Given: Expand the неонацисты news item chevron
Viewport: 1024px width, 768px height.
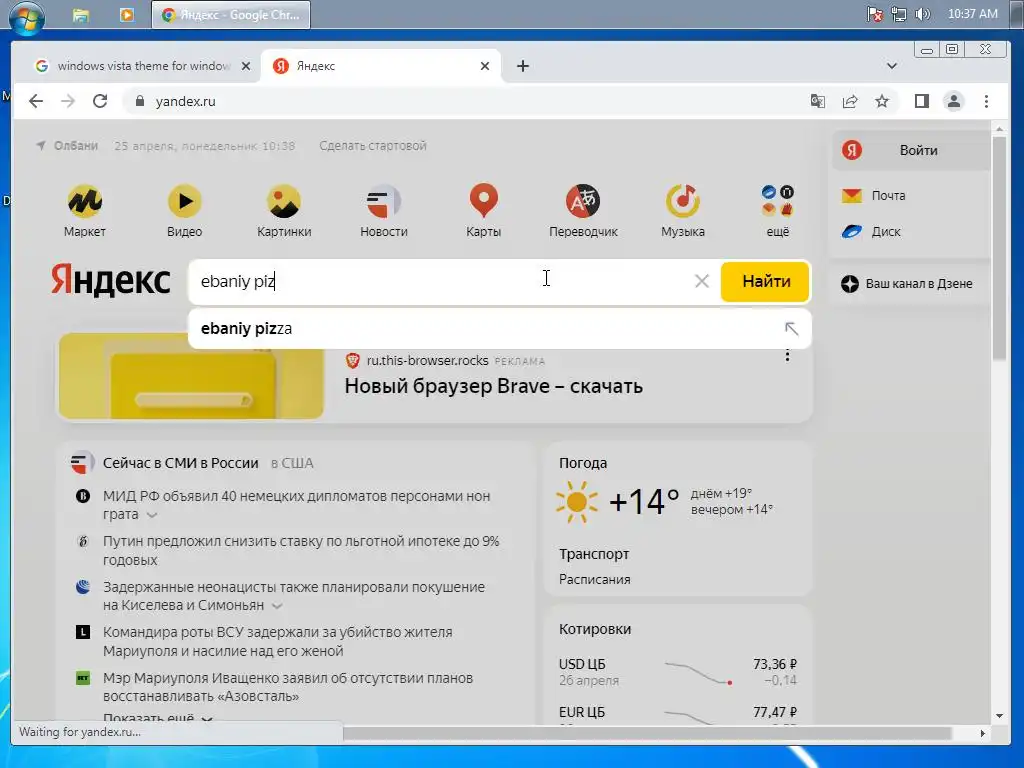Looking at the screenshot, I should (x=277, y=606).
